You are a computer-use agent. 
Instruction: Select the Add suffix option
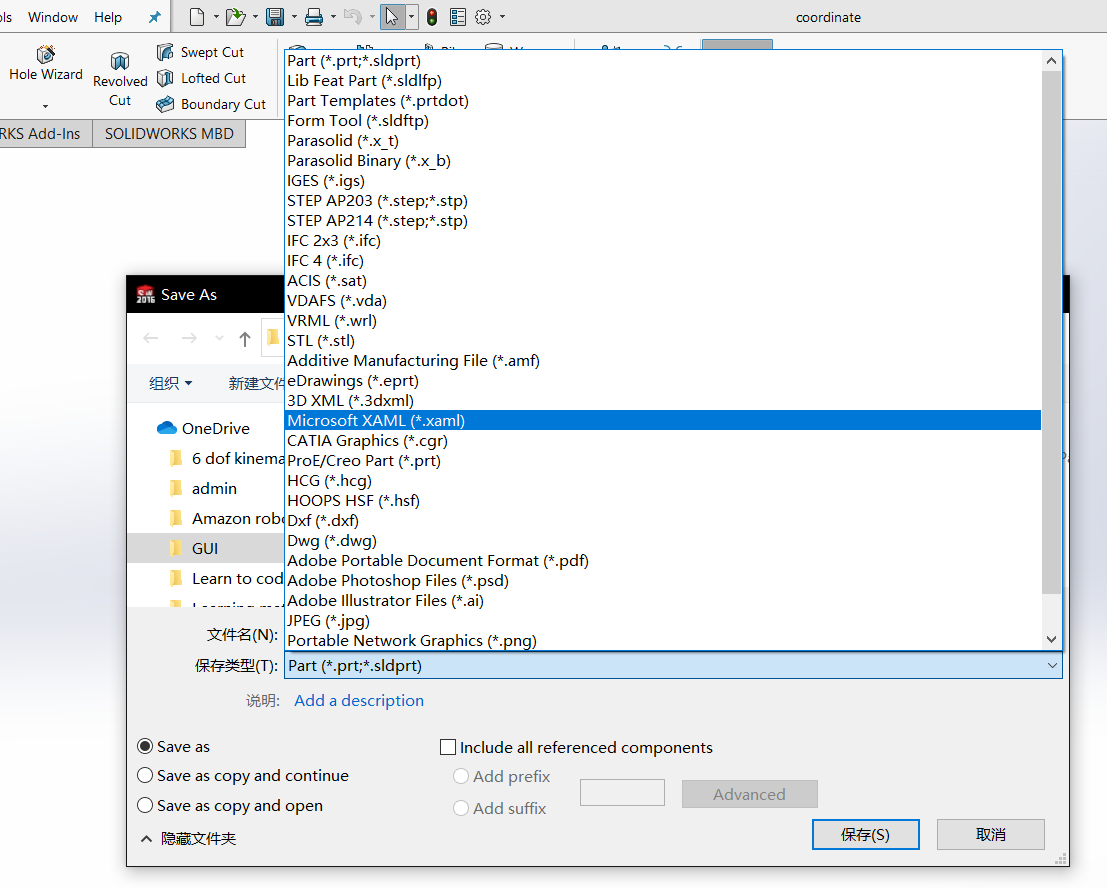pyautogui.click(x=461, y=808)
